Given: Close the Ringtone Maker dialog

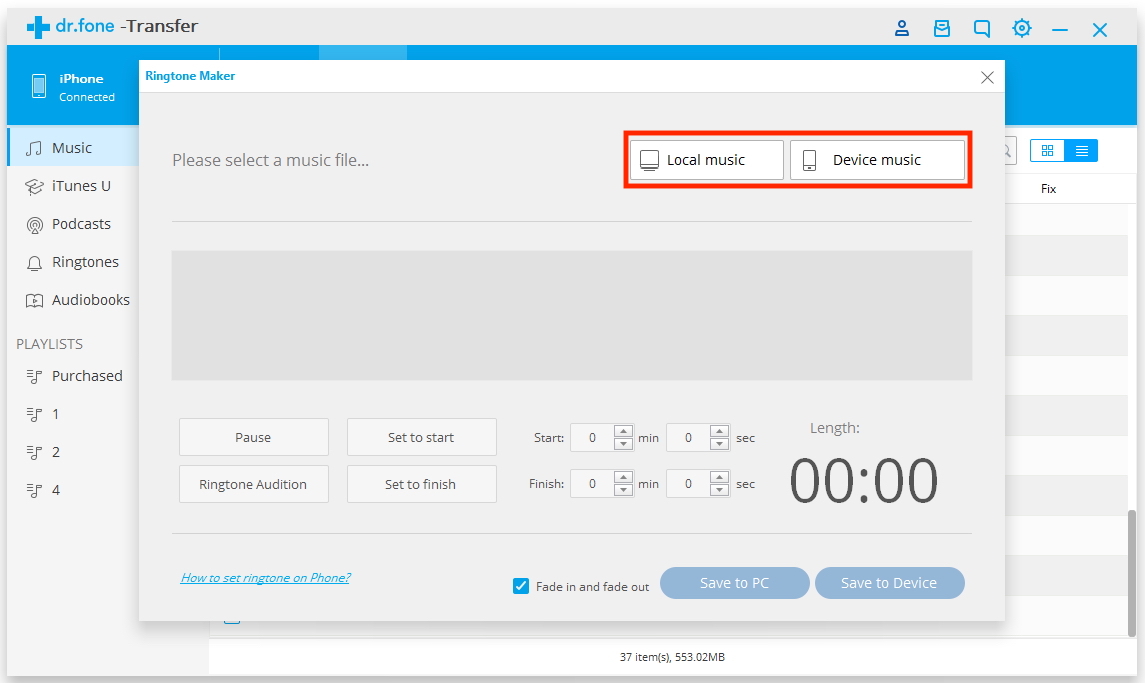Looking at the screenshot, I should click(987, 77).
